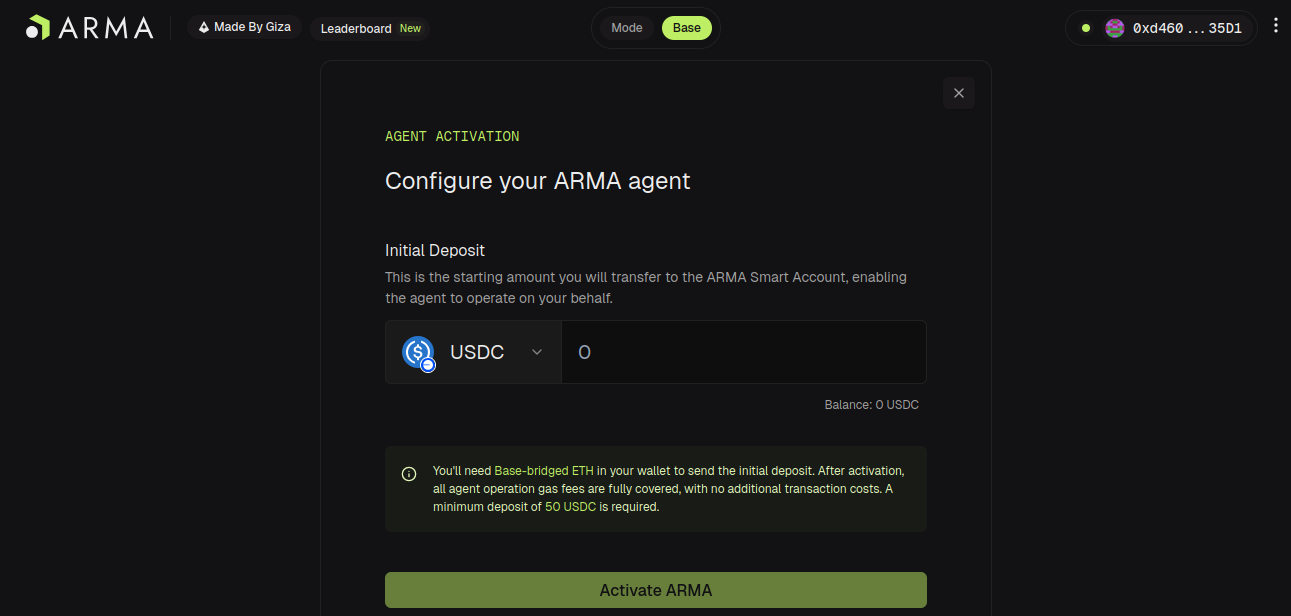
Task: Click the Made By Giza label
Action: (x=252, y=27)
